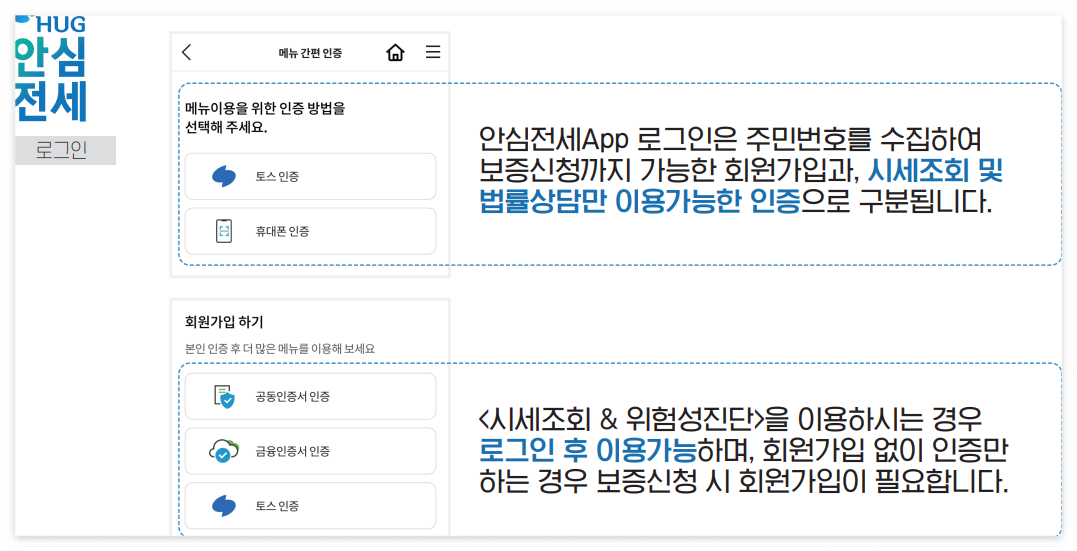Click the Toss logo icon in sign-up list
The height and width of the screenshot is (551, 1077).
tap(224, 506)
